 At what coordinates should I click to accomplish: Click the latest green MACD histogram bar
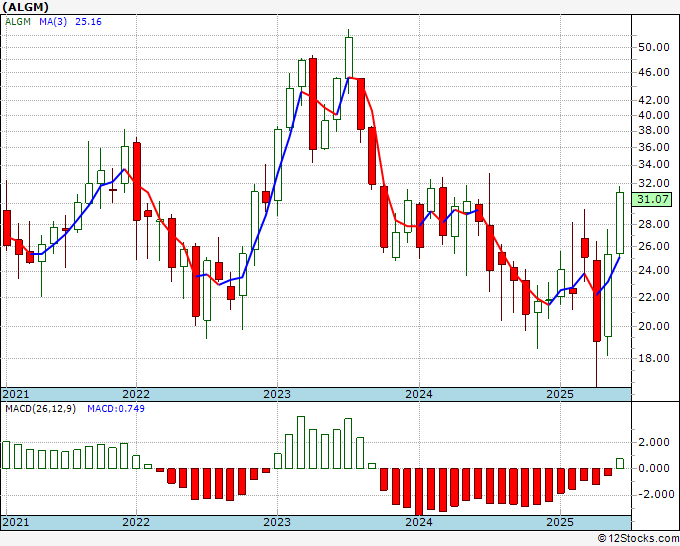[x=620, y=464]
